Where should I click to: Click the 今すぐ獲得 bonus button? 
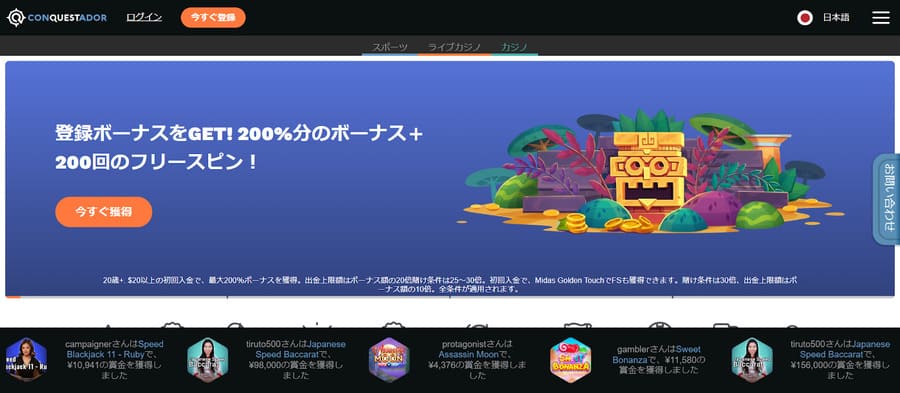coord(104,212)
